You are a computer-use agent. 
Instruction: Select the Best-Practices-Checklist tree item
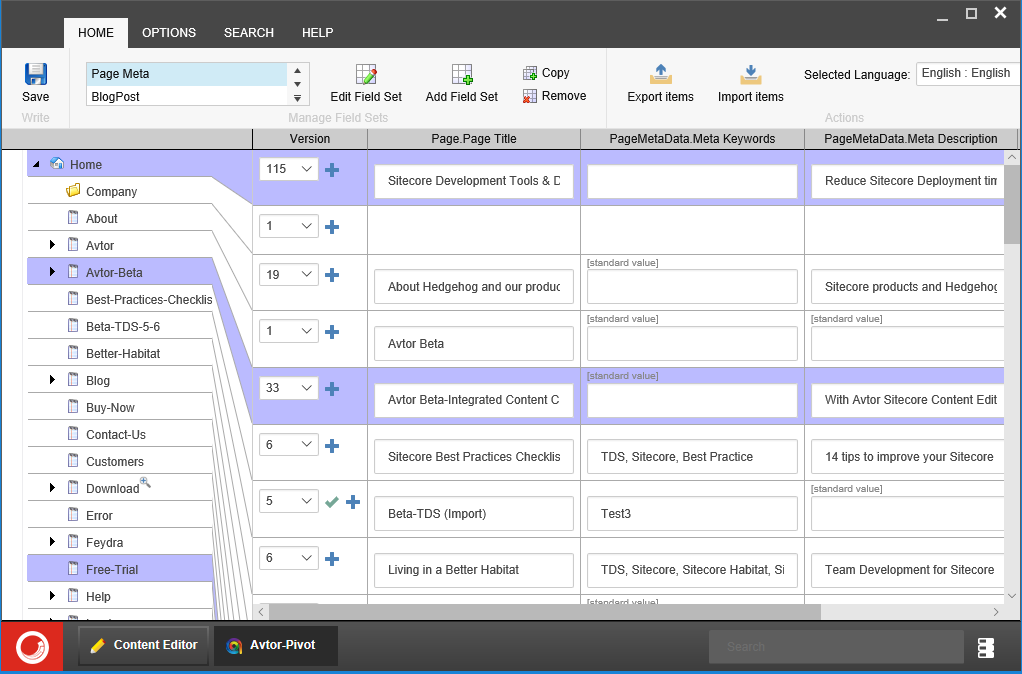click(x=149, y=299)
